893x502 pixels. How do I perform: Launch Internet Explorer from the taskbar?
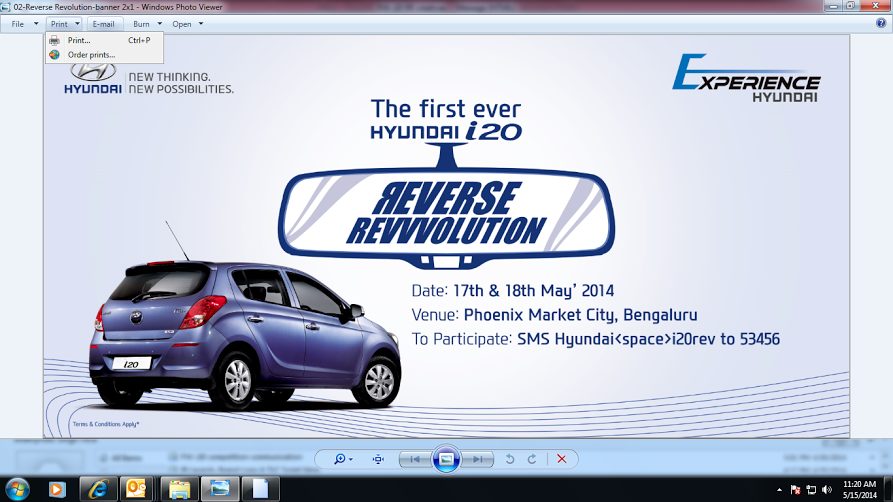pos(98,488)
